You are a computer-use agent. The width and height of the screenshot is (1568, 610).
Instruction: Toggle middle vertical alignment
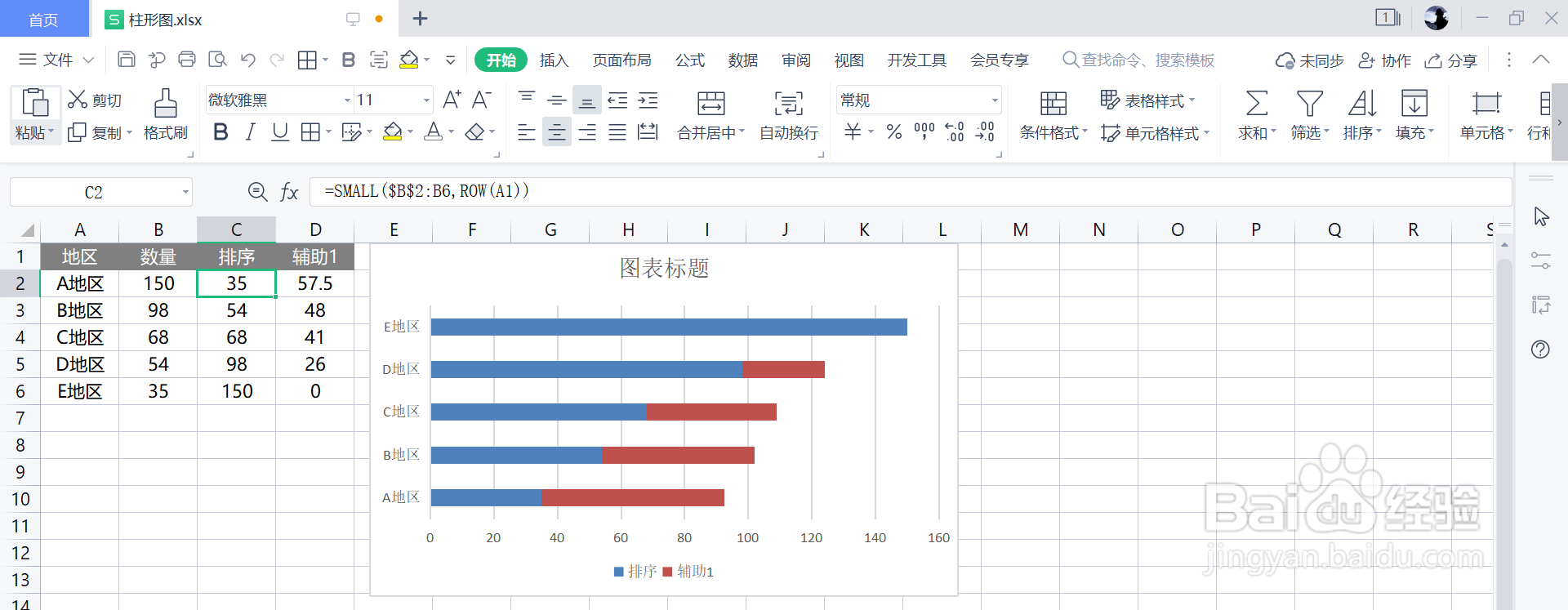click(557, 100)
